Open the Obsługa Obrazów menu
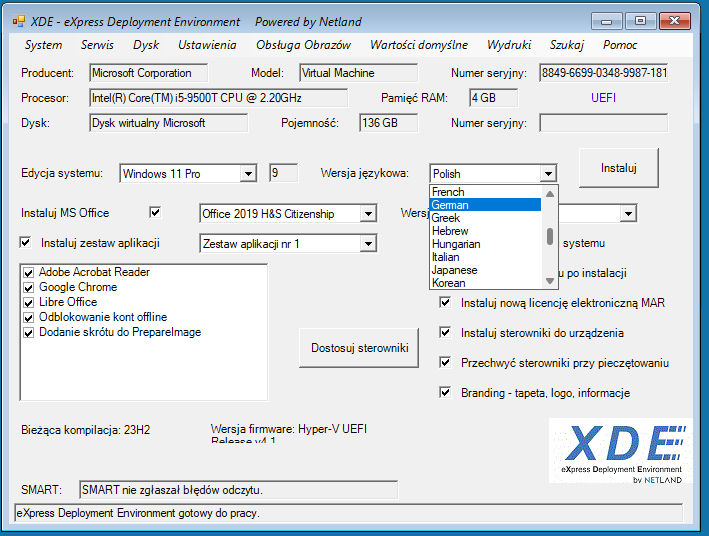The image size is (709, 536). (303, 45)
